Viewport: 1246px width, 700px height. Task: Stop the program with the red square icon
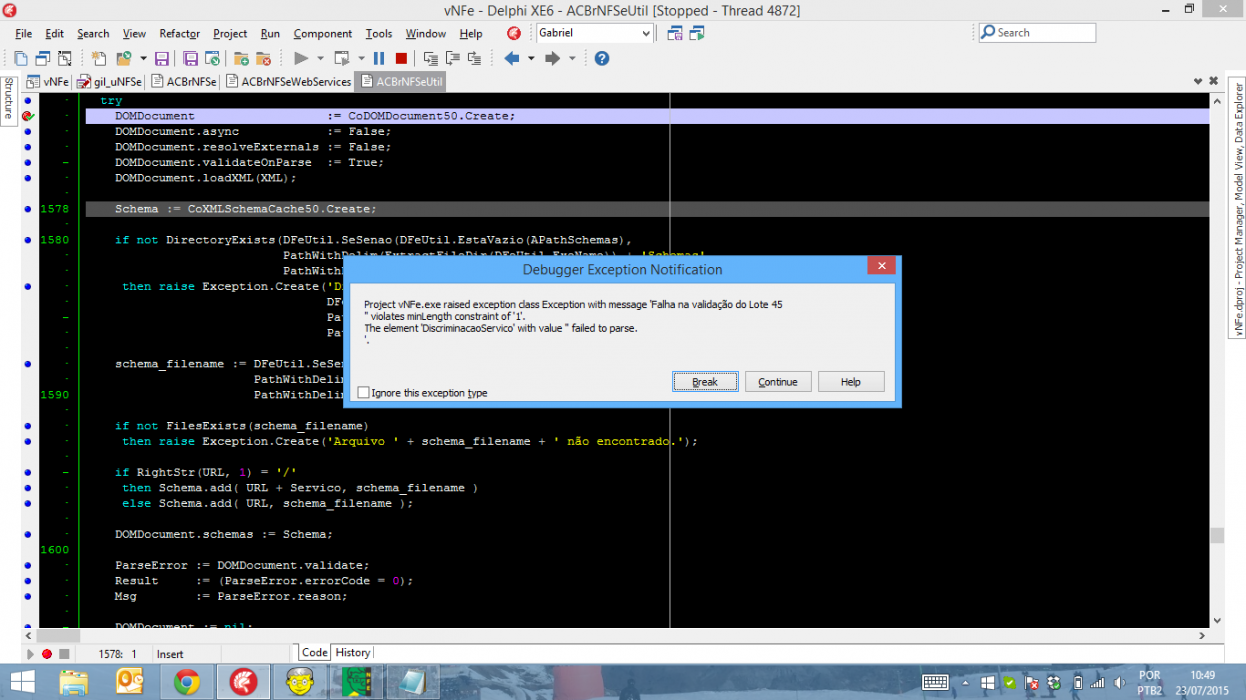coord(401,59)
